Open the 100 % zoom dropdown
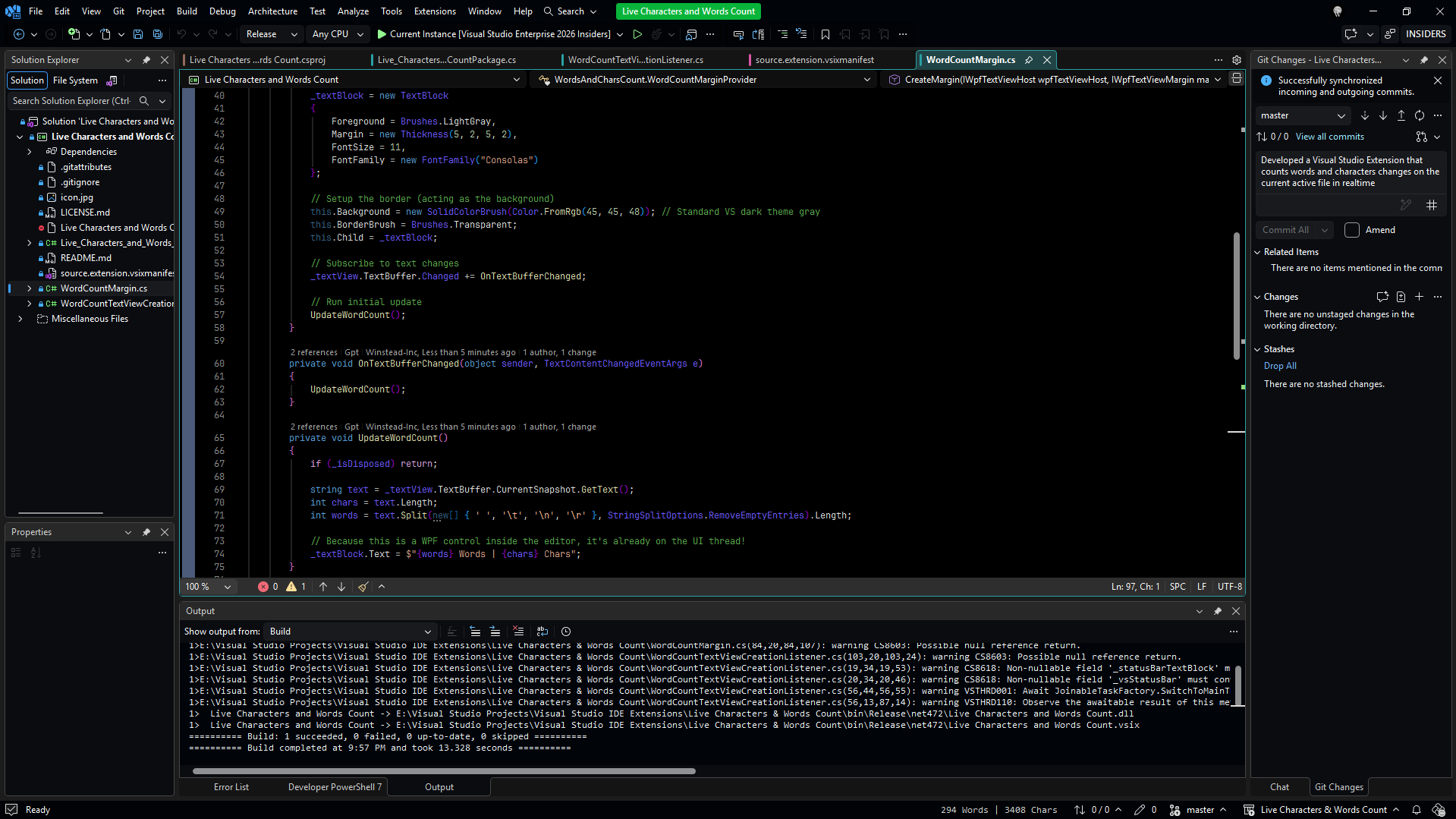This screenshot has width=1456, height=819. pos(208,587)
